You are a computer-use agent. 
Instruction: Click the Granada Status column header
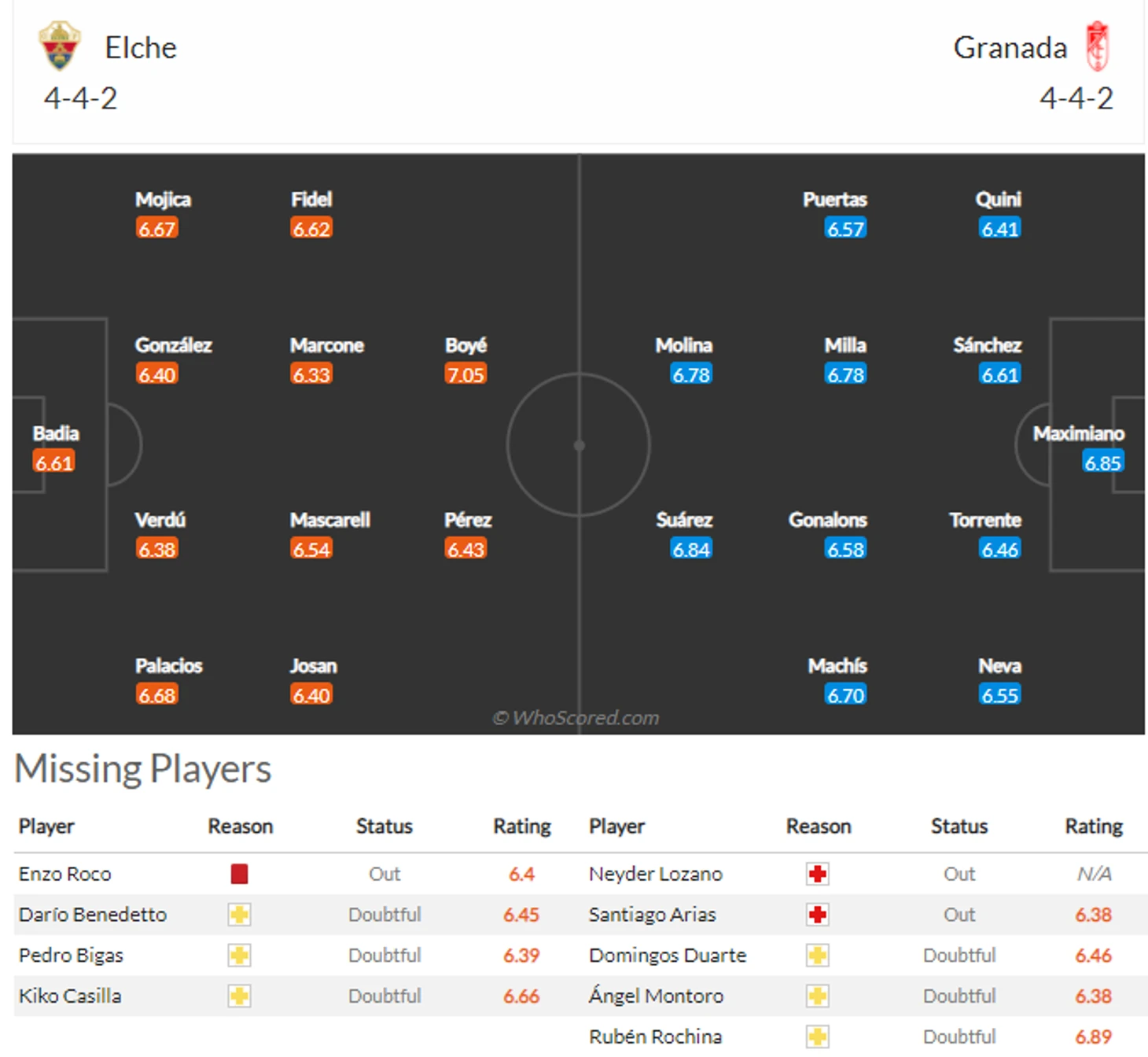[959, 826]
